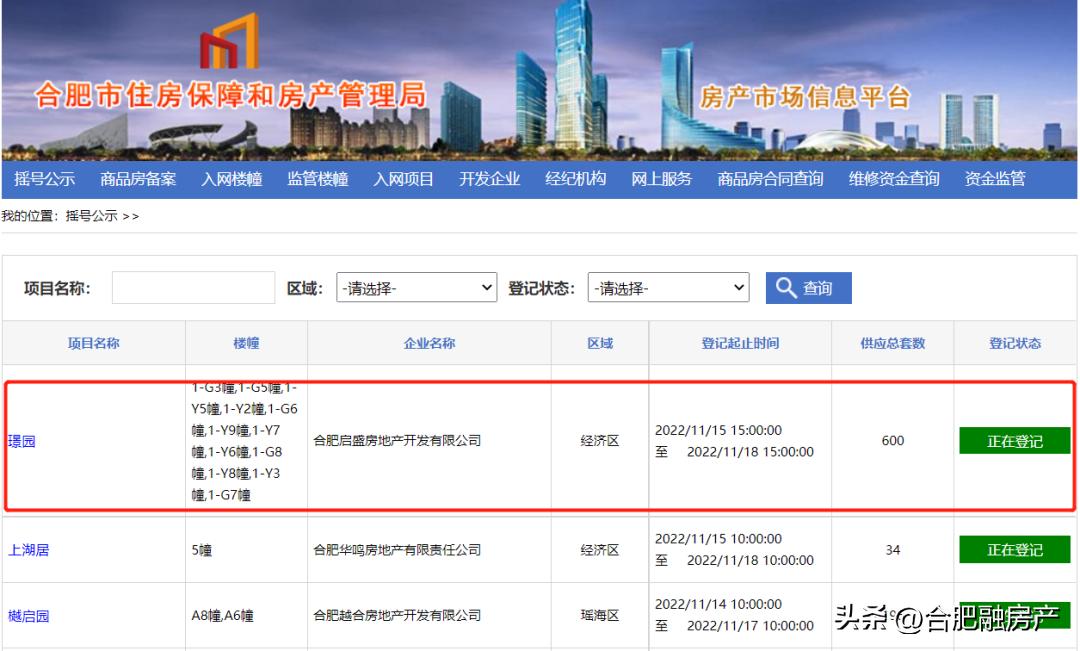Click the magnifier search icon on 查询 button
The image size is (1080, 651).
788,288
